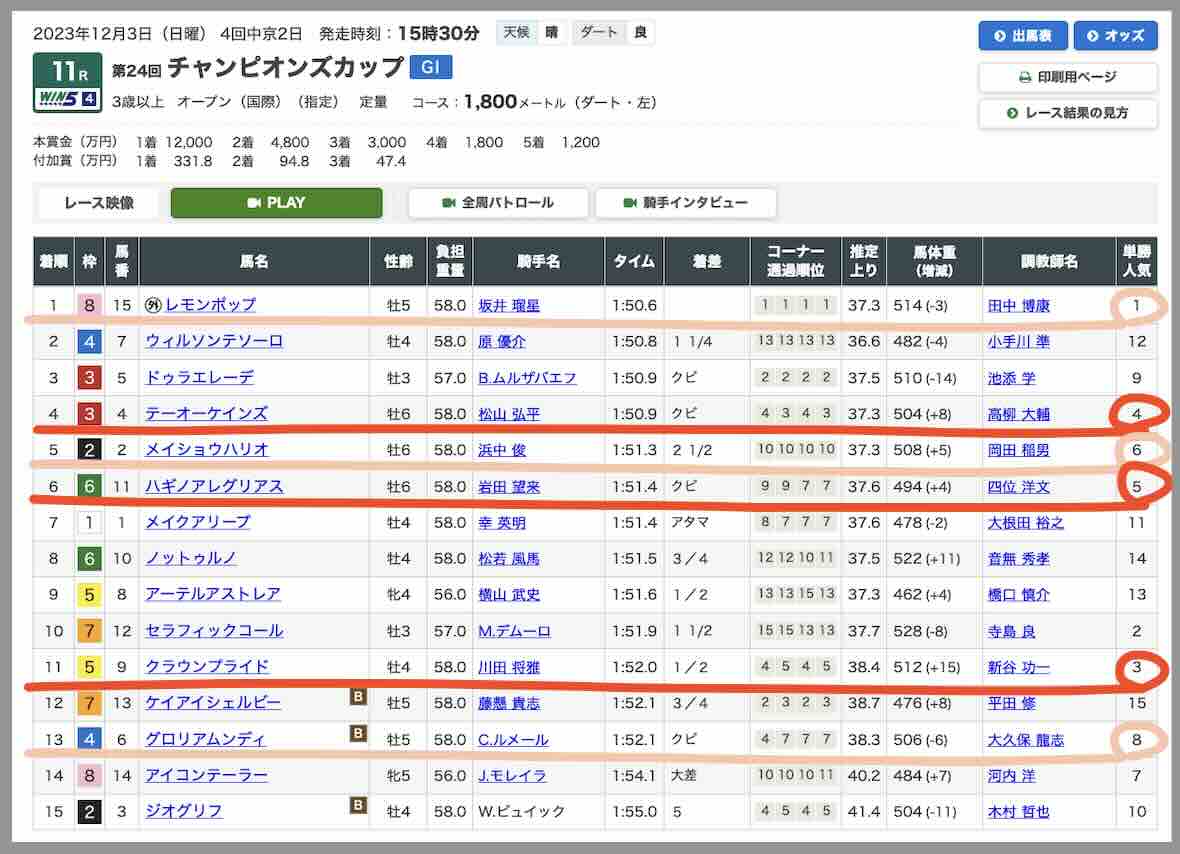Open trainer page for 池添 学
The width and height of the screenshot is (1180, 854).
[1011, 378]
